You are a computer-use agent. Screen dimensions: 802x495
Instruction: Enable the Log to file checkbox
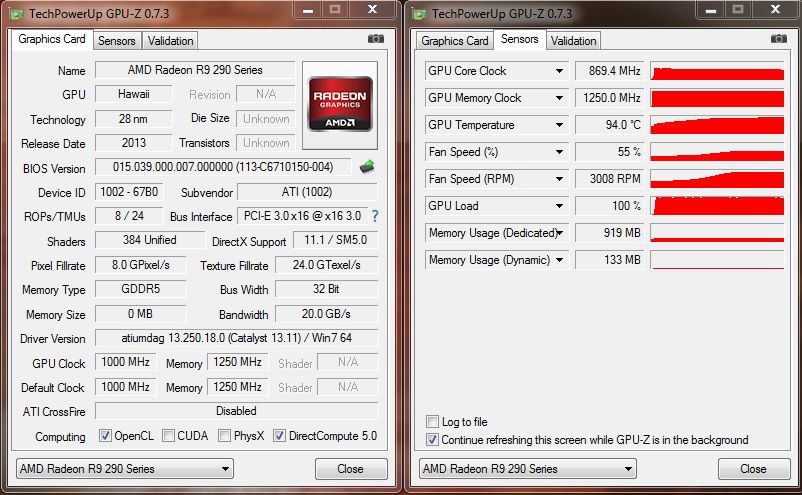(432, 422)
